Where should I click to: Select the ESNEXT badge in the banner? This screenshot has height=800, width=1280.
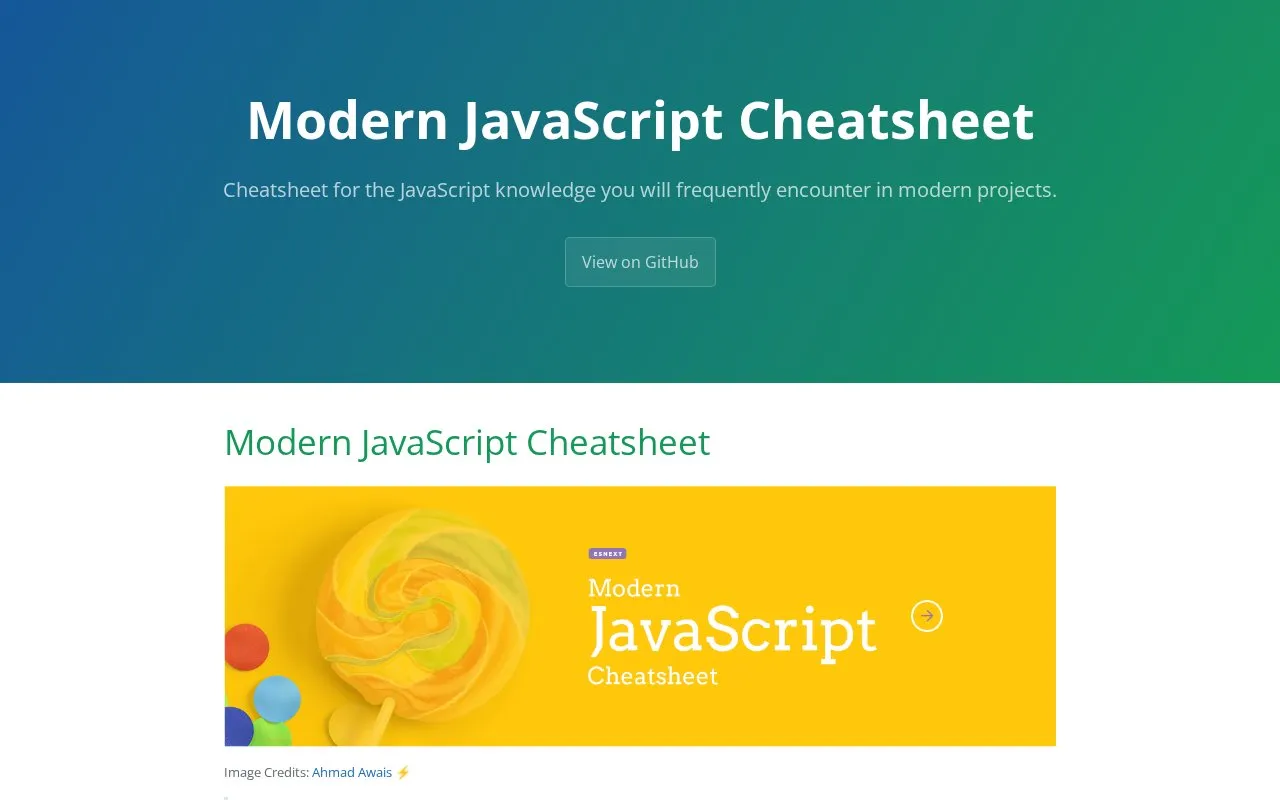pos(608,553)
